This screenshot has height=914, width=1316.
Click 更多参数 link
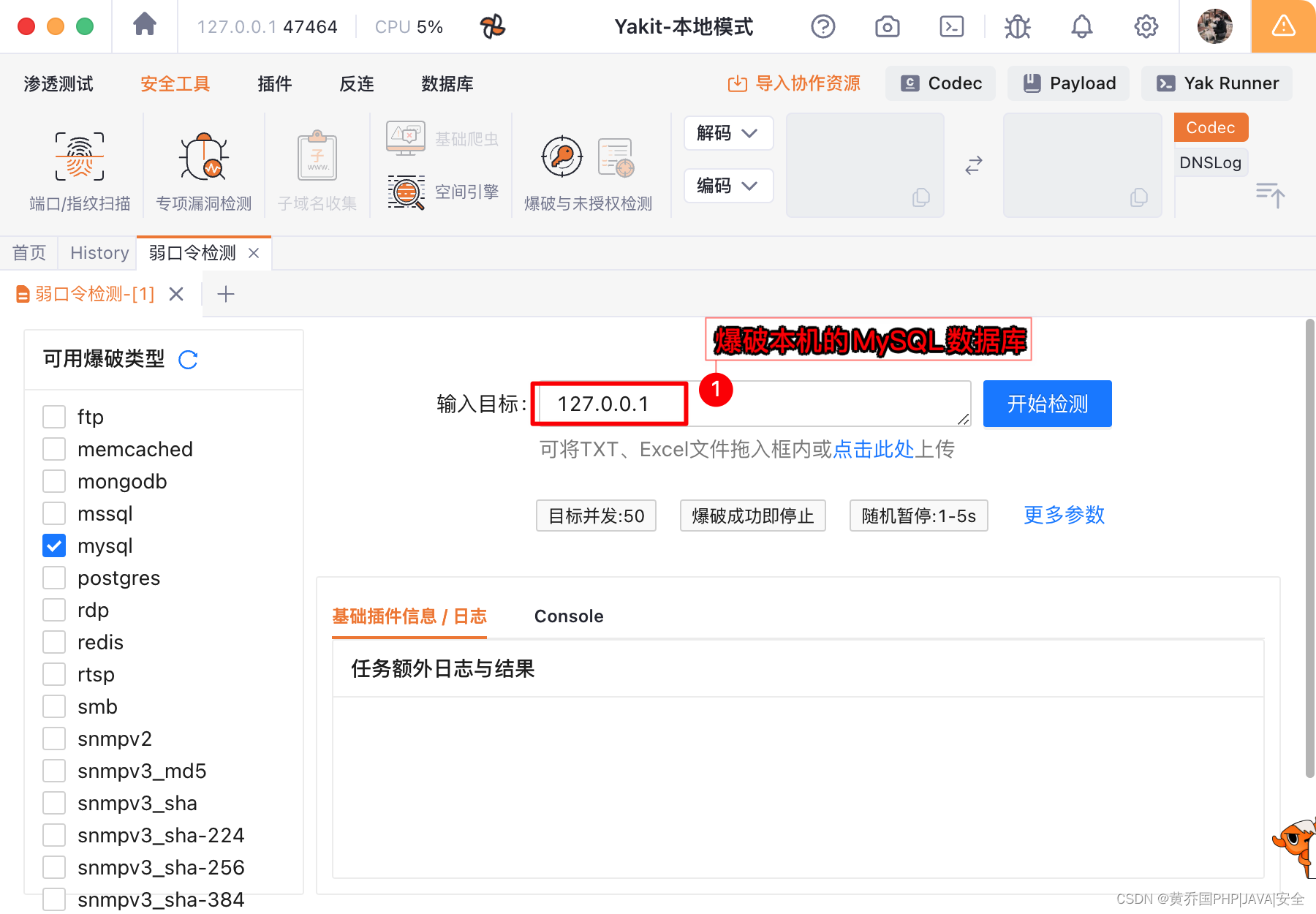click(x=1064, y=515)
